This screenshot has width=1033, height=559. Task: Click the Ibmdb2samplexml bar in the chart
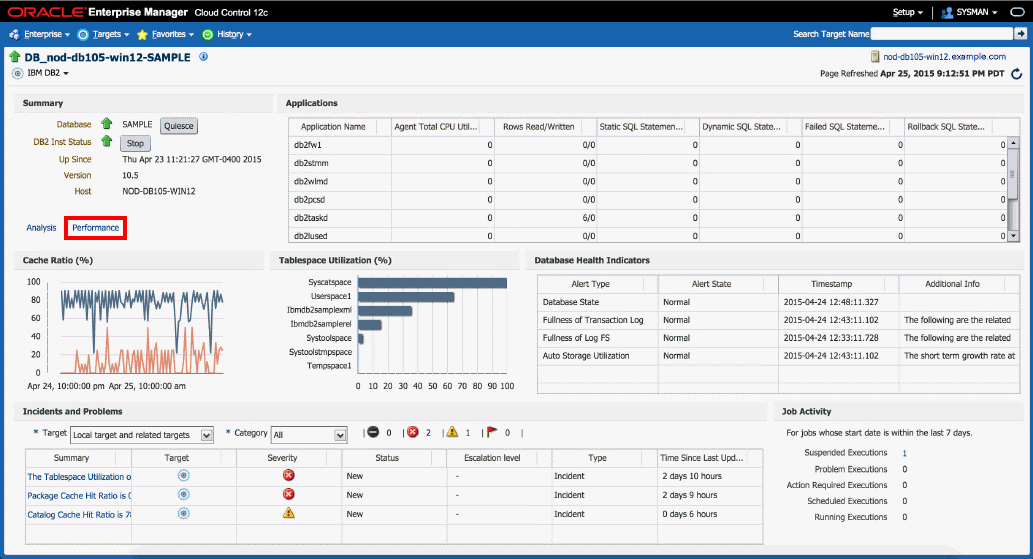coord(385,311)
